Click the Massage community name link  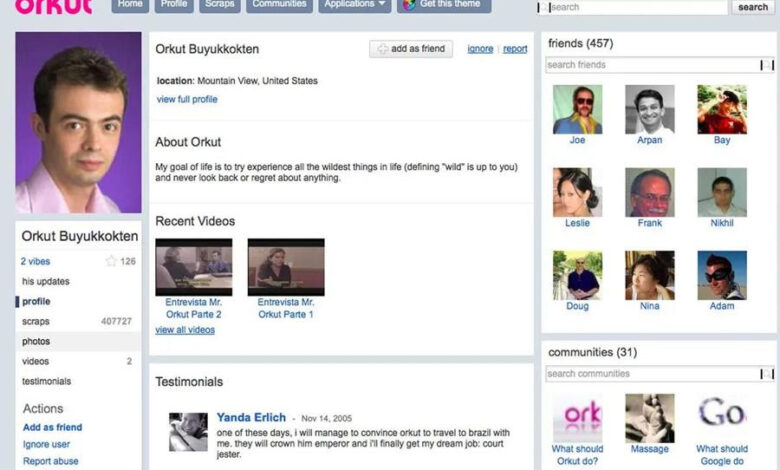(650, 449)
